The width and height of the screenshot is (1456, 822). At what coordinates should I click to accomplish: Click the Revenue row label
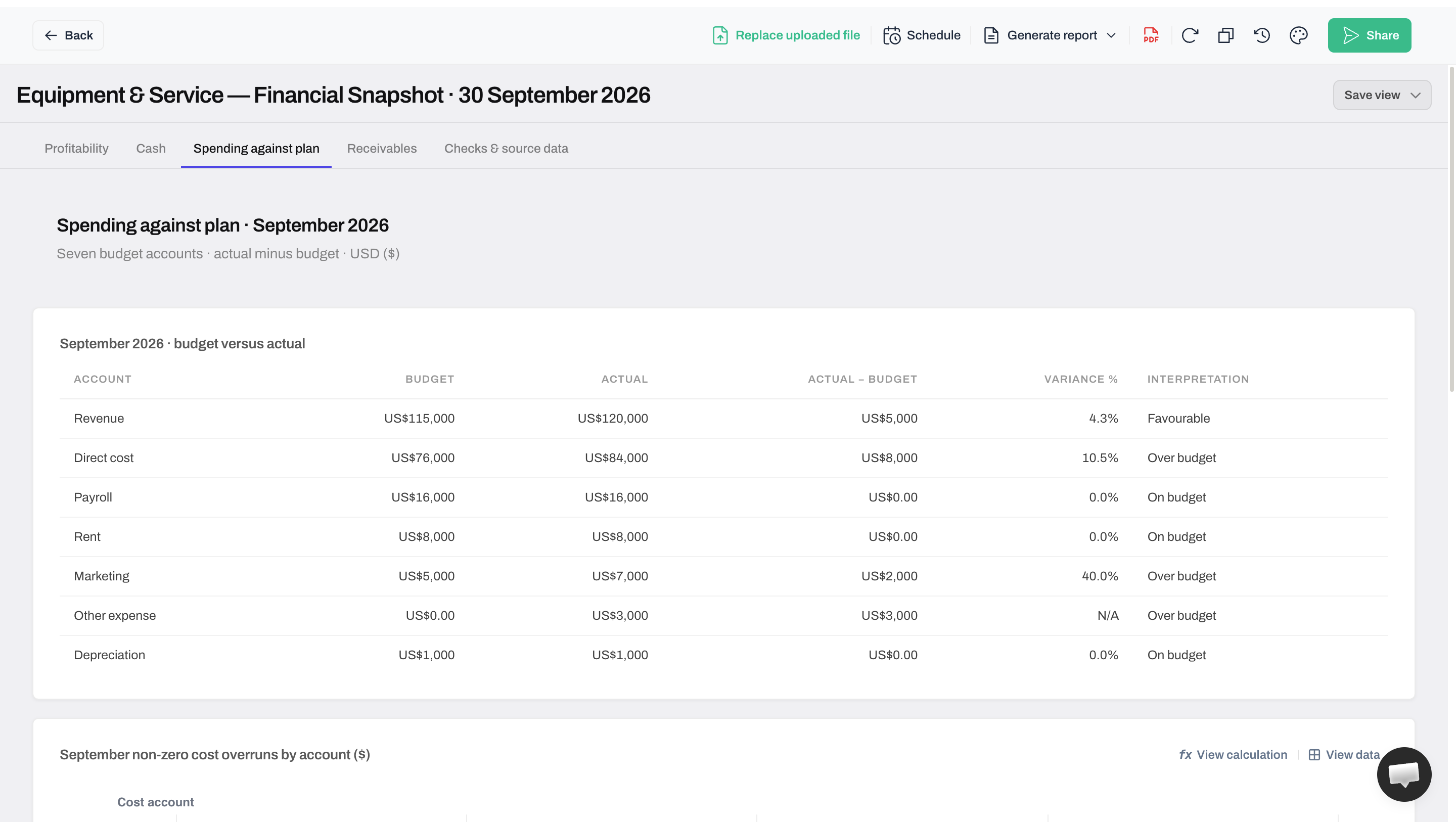coord(99,419)
